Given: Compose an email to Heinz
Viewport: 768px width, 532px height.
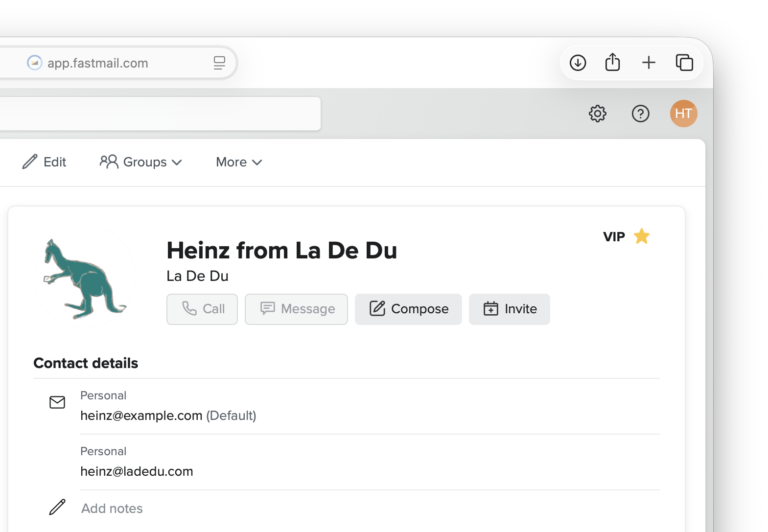Looking at the screenshot, I should pos(408,309).
